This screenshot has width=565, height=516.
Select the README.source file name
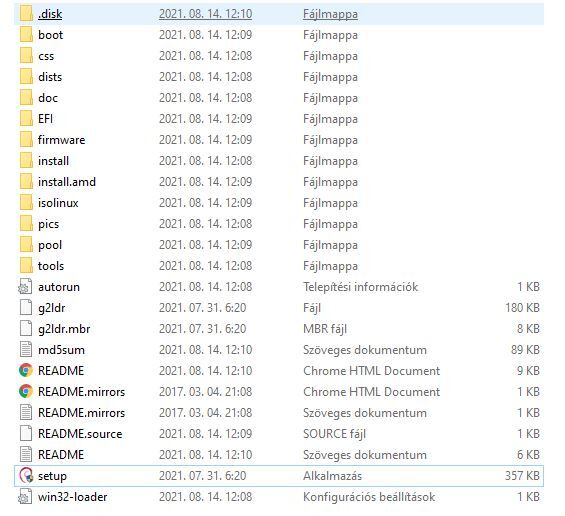pos(80,433)
